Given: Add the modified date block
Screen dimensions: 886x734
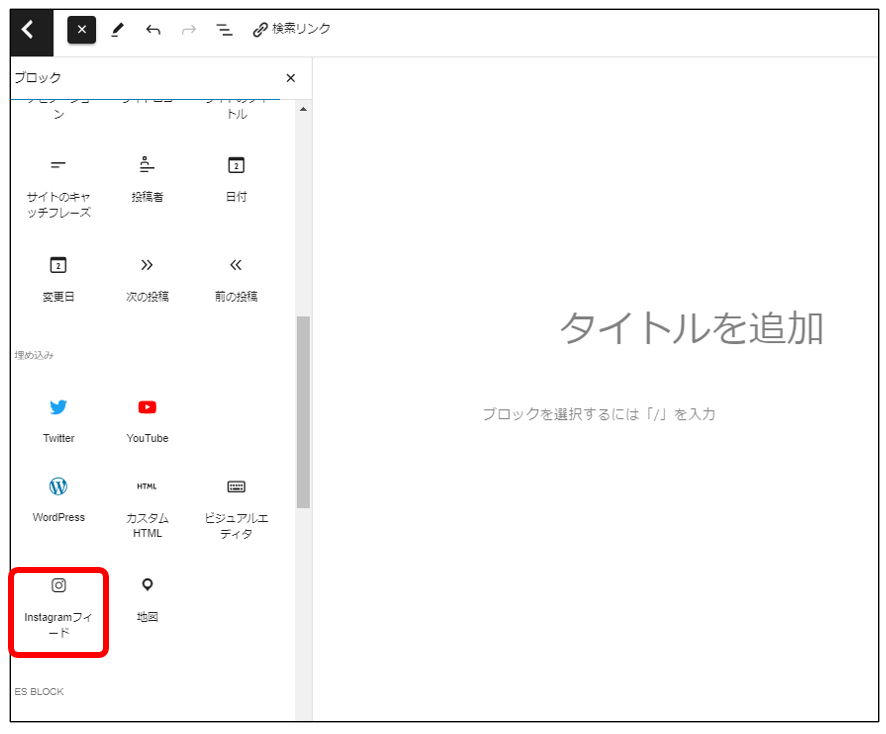Looking at the screenshot, I should (x=58, y=278).
